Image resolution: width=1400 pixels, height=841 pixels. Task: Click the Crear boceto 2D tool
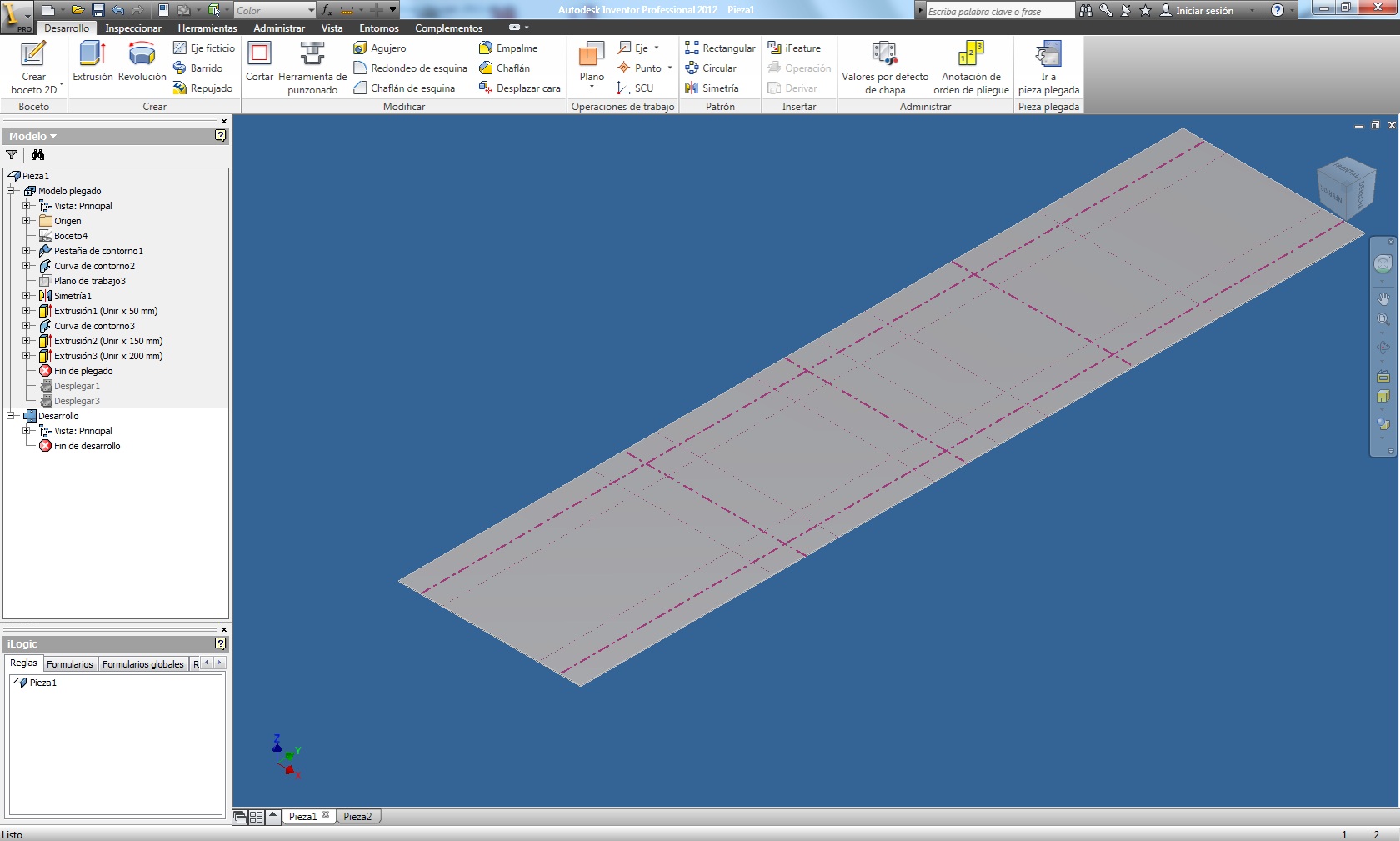pos(33,67)
